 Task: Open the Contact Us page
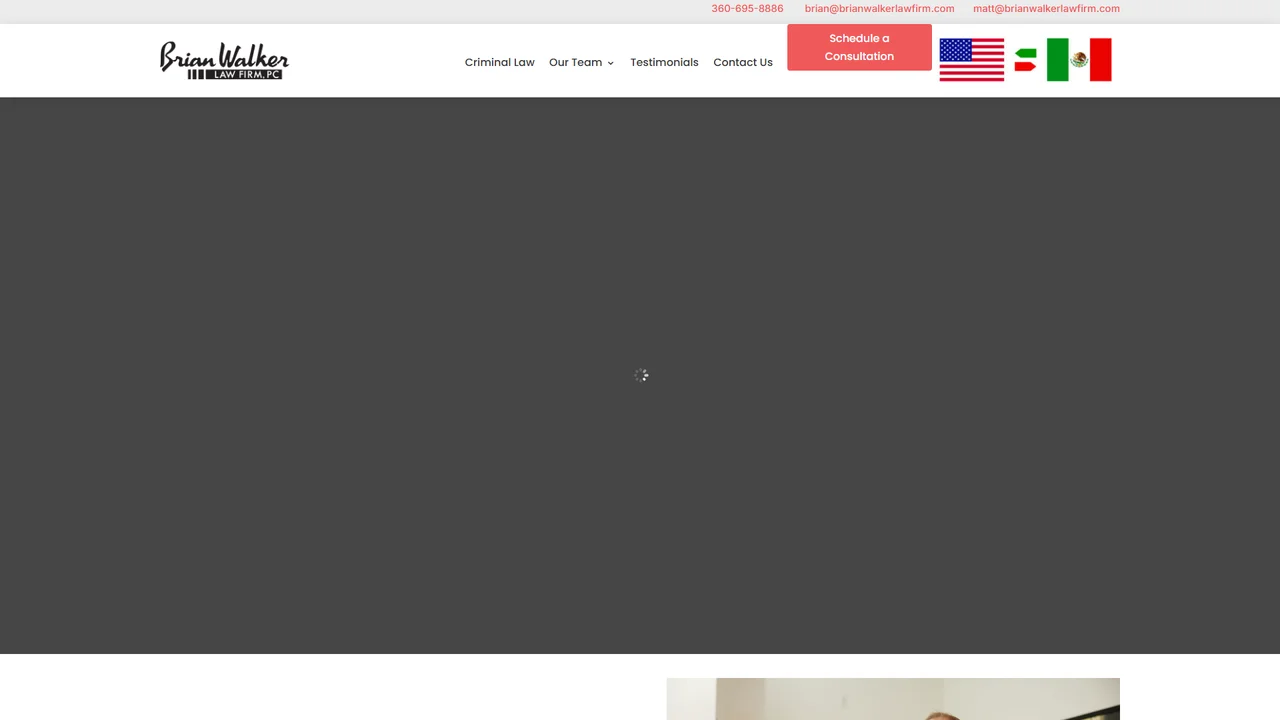(x=743, y=62)
